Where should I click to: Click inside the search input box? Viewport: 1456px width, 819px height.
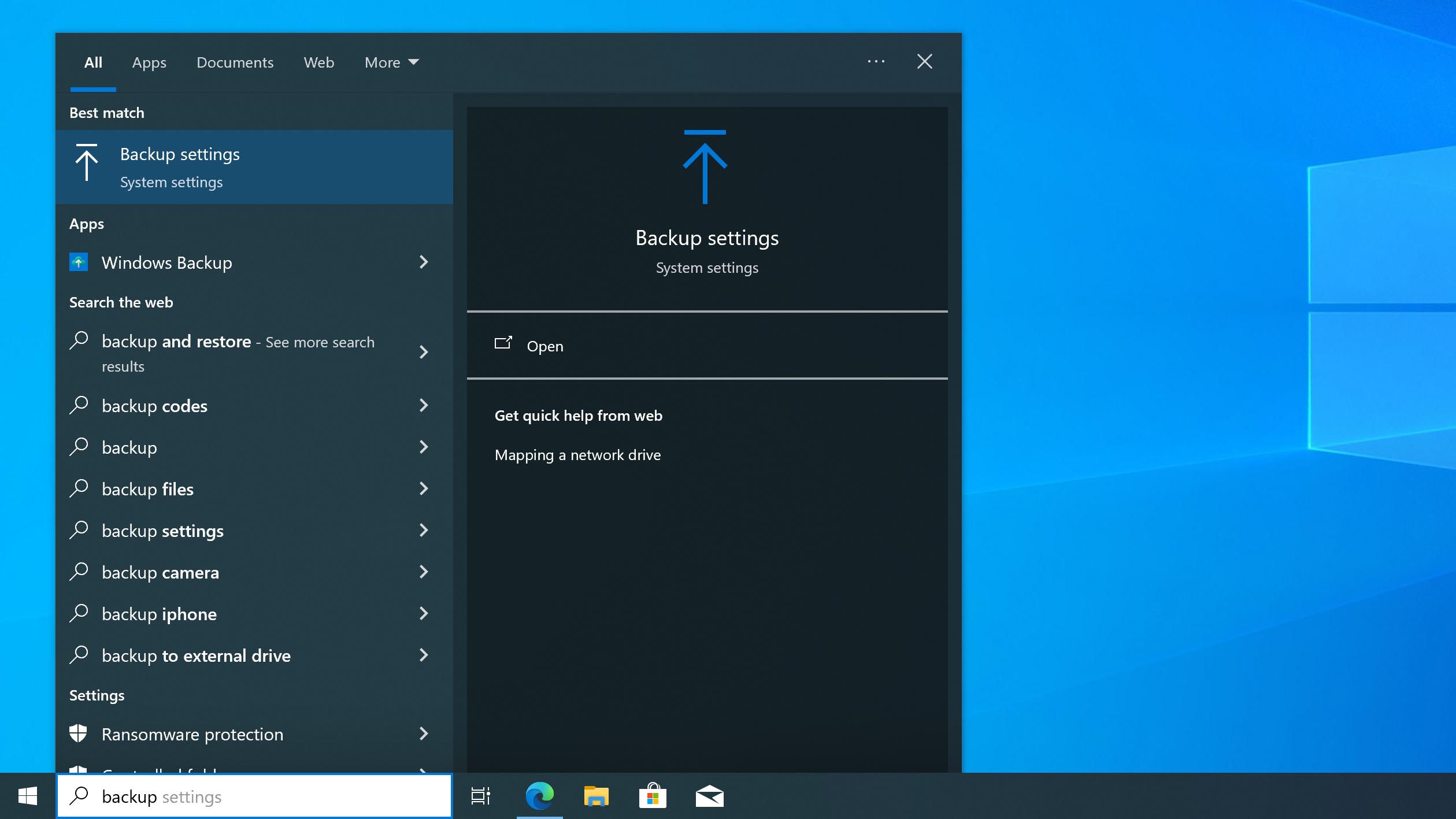(254, 796)
